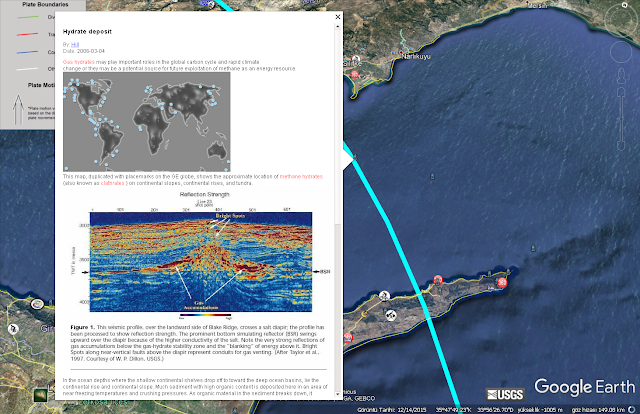Click the white satellite-like icon on the peninsula

point(391,315)
